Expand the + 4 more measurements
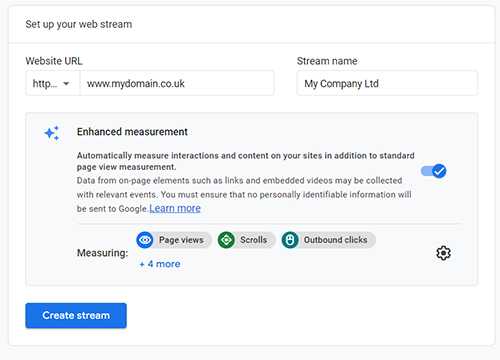The image size is (500, 360). [160, 264]
